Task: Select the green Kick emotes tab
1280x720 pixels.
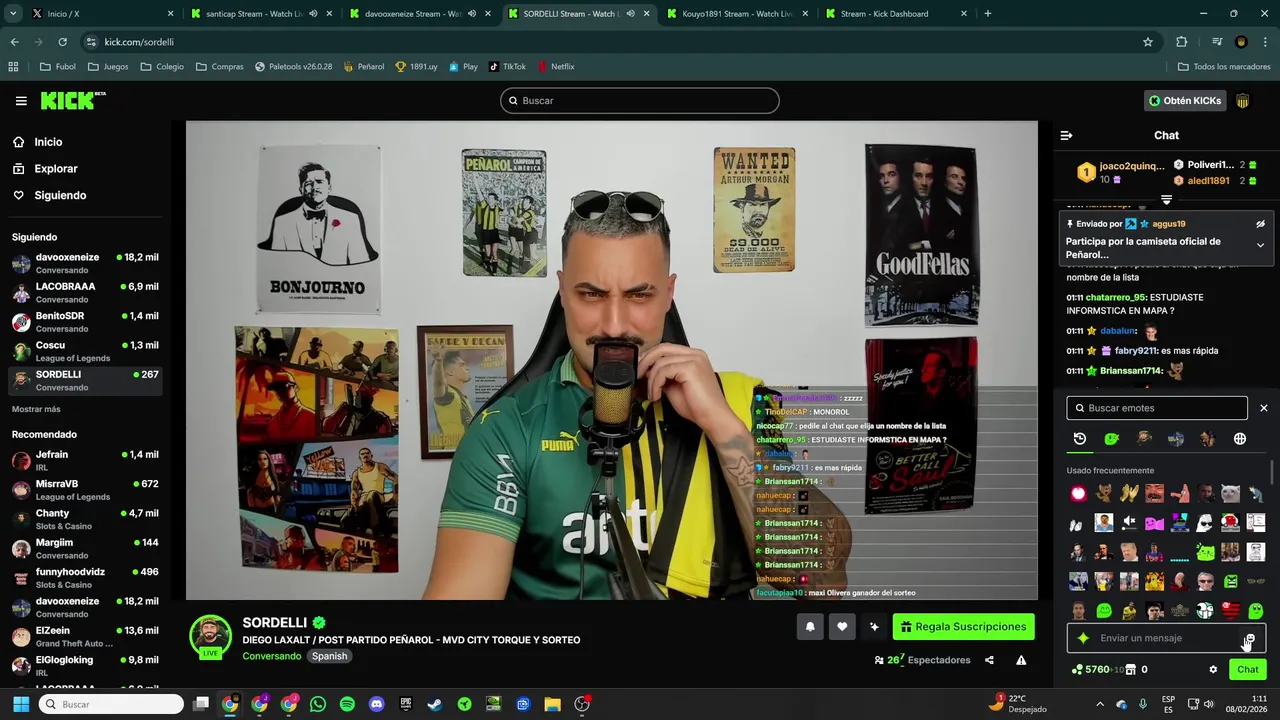Action: [x=1111, y=439]
